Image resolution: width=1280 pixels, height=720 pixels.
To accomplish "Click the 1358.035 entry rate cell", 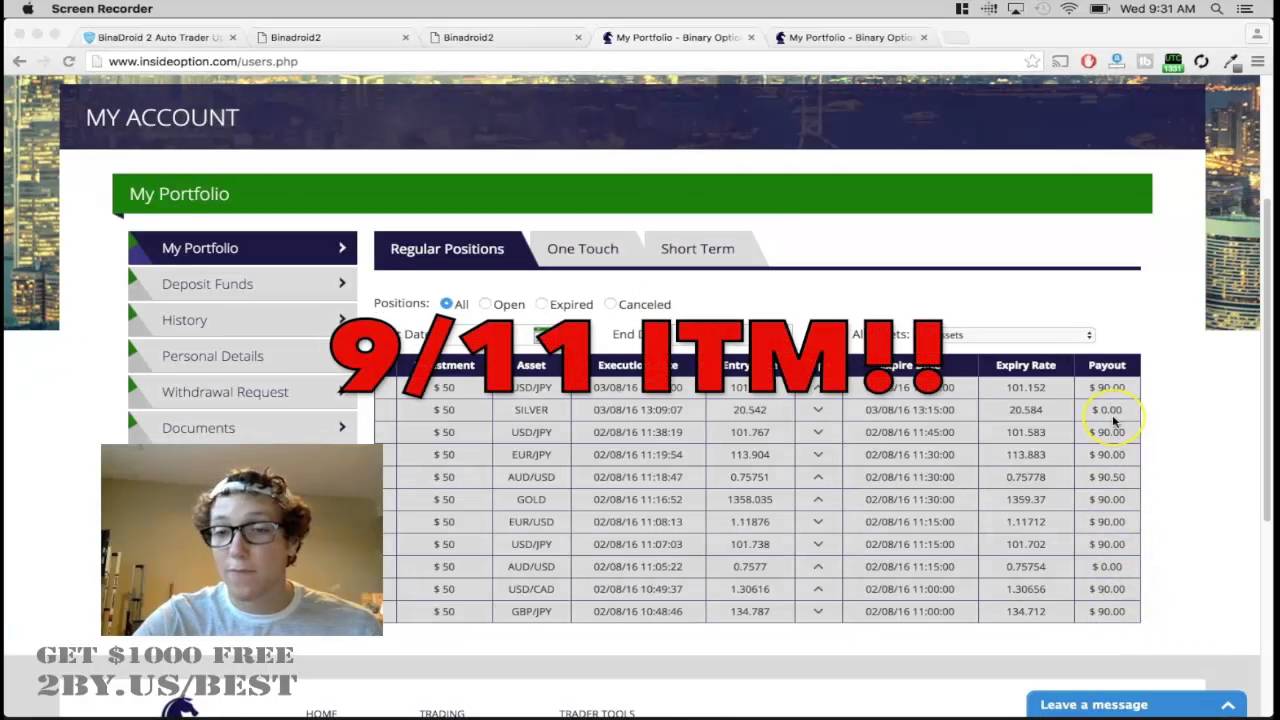I will point(752,500).
